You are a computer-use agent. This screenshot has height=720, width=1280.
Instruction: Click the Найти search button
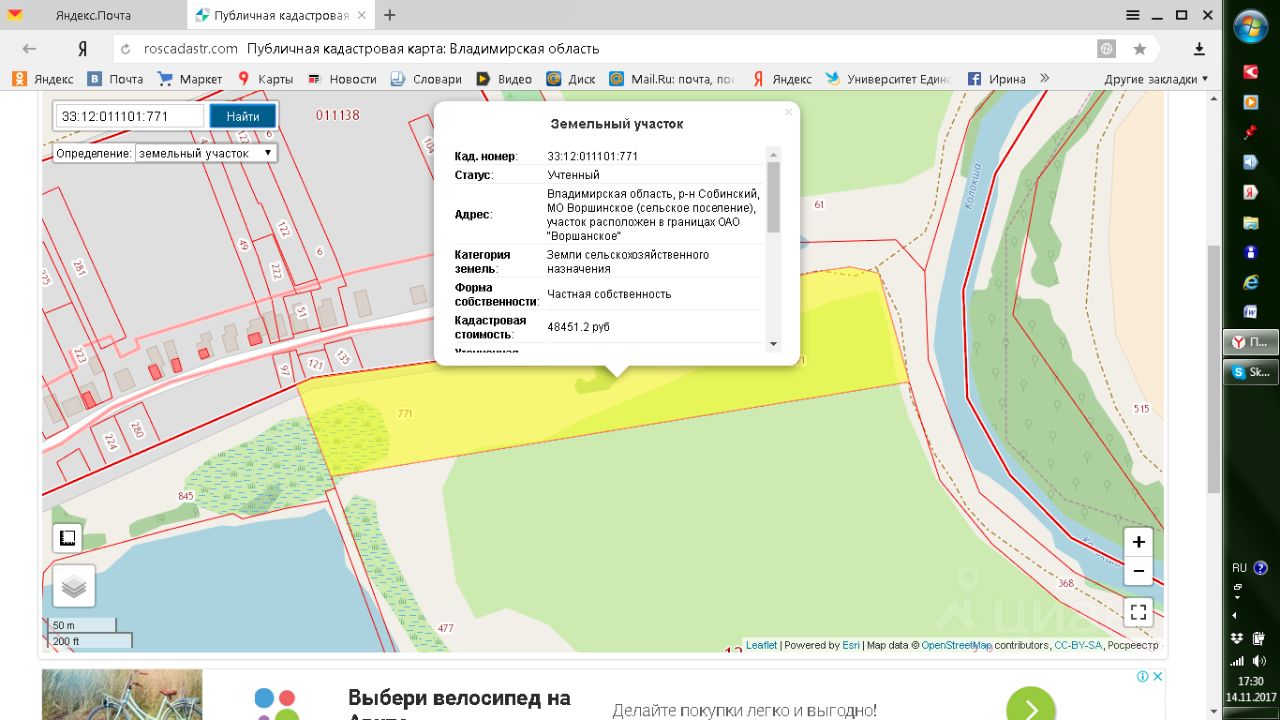tap(243, 116)
